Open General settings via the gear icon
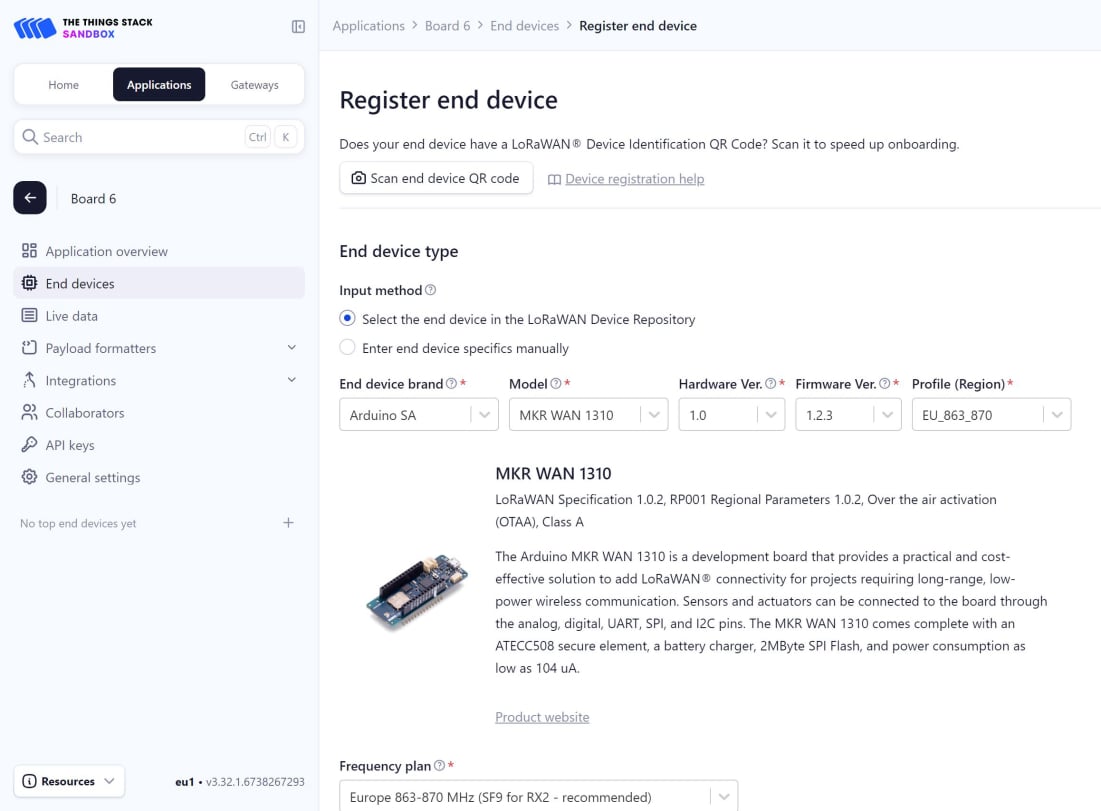Screen dimensions: 1101x811 pyautogui.click(x=29, y=477)
